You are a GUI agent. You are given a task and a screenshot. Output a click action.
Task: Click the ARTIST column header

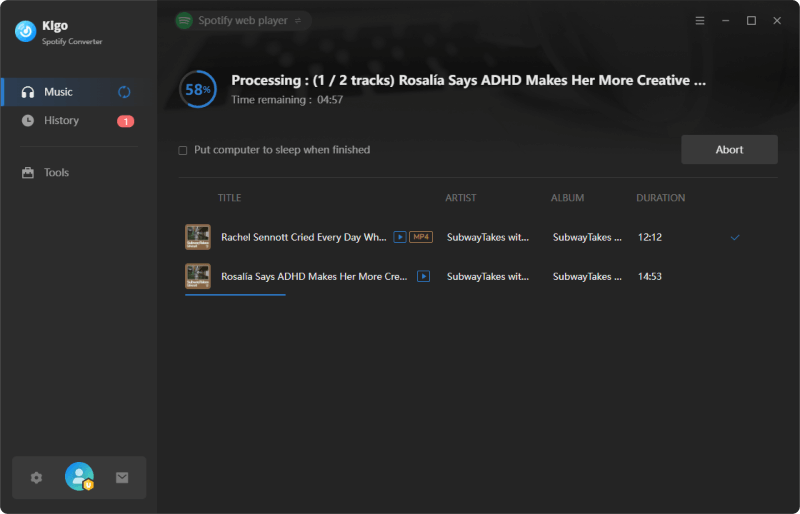(x=461, y=198)
